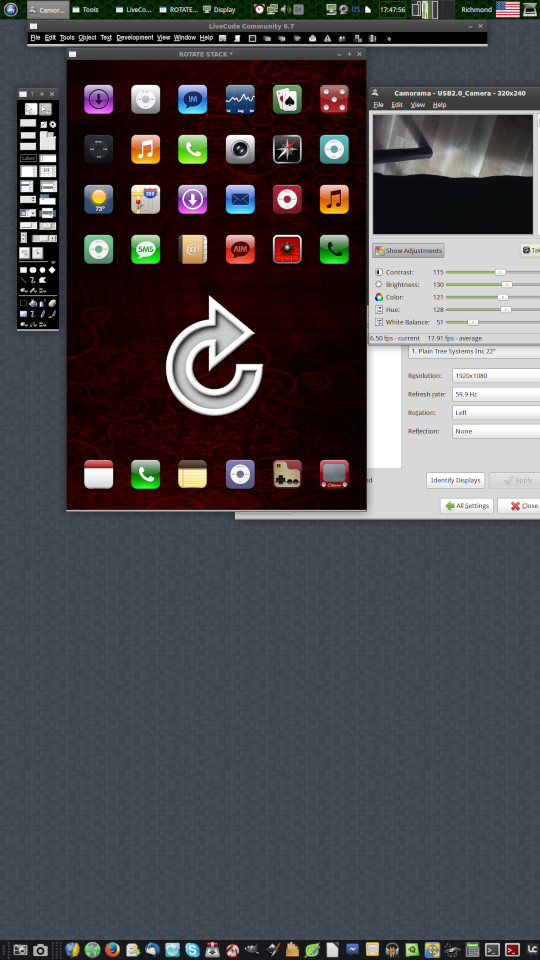Pick the checkbox control in LiveCode tools palette
The height and width of the screenshot is (960, 540).
(x=43, y=124)
